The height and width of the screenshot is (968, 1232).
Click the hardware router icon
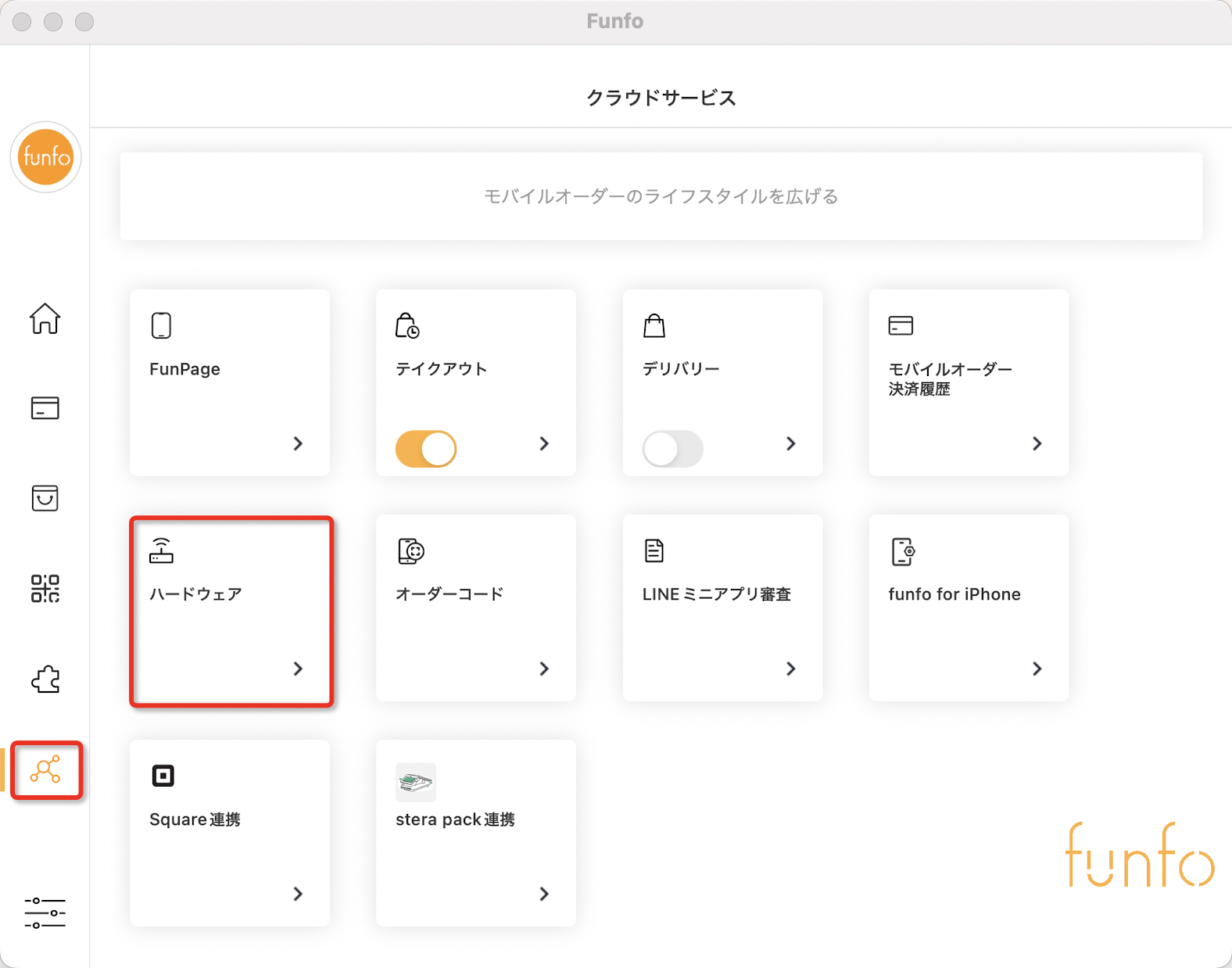pos(161,550)
